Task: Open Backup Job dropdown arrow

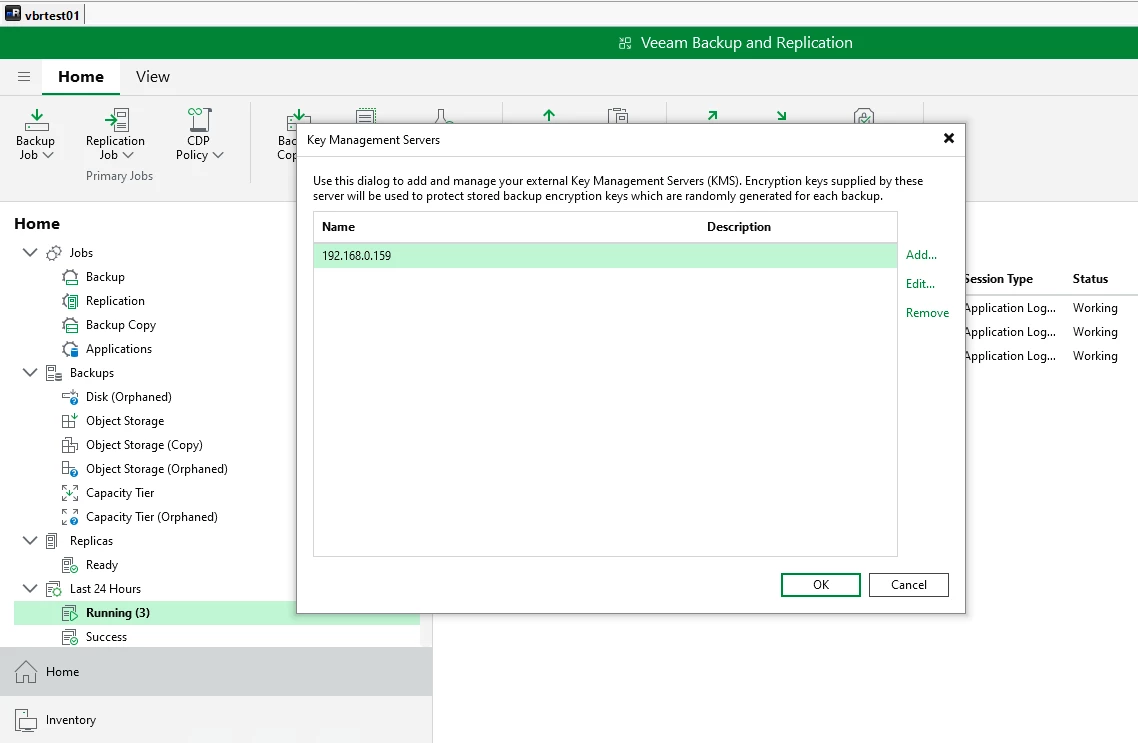Action: tap(48, 155)
